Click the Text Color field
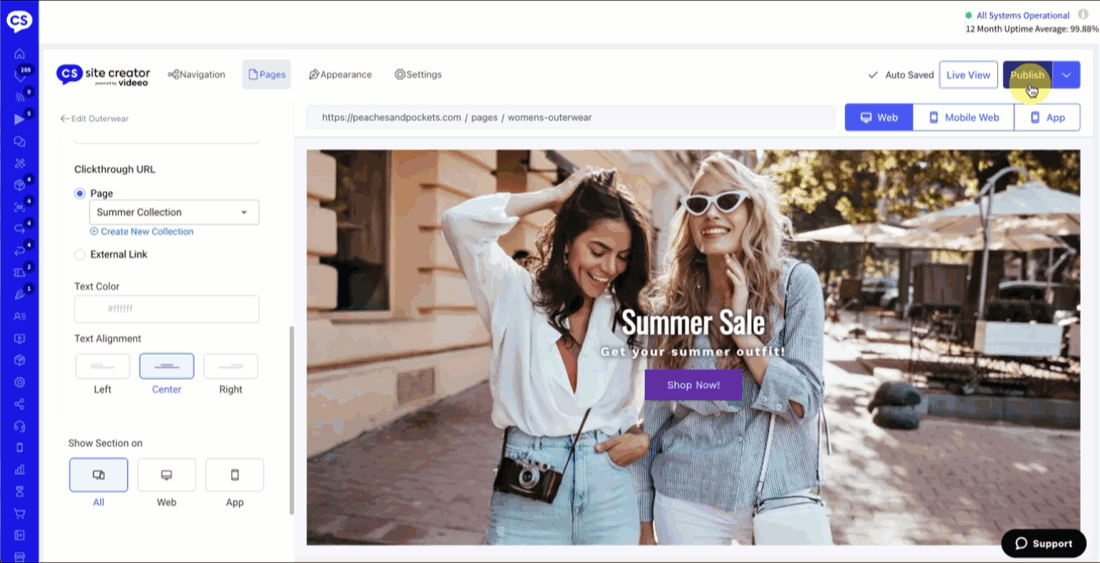 pos(166,309)
